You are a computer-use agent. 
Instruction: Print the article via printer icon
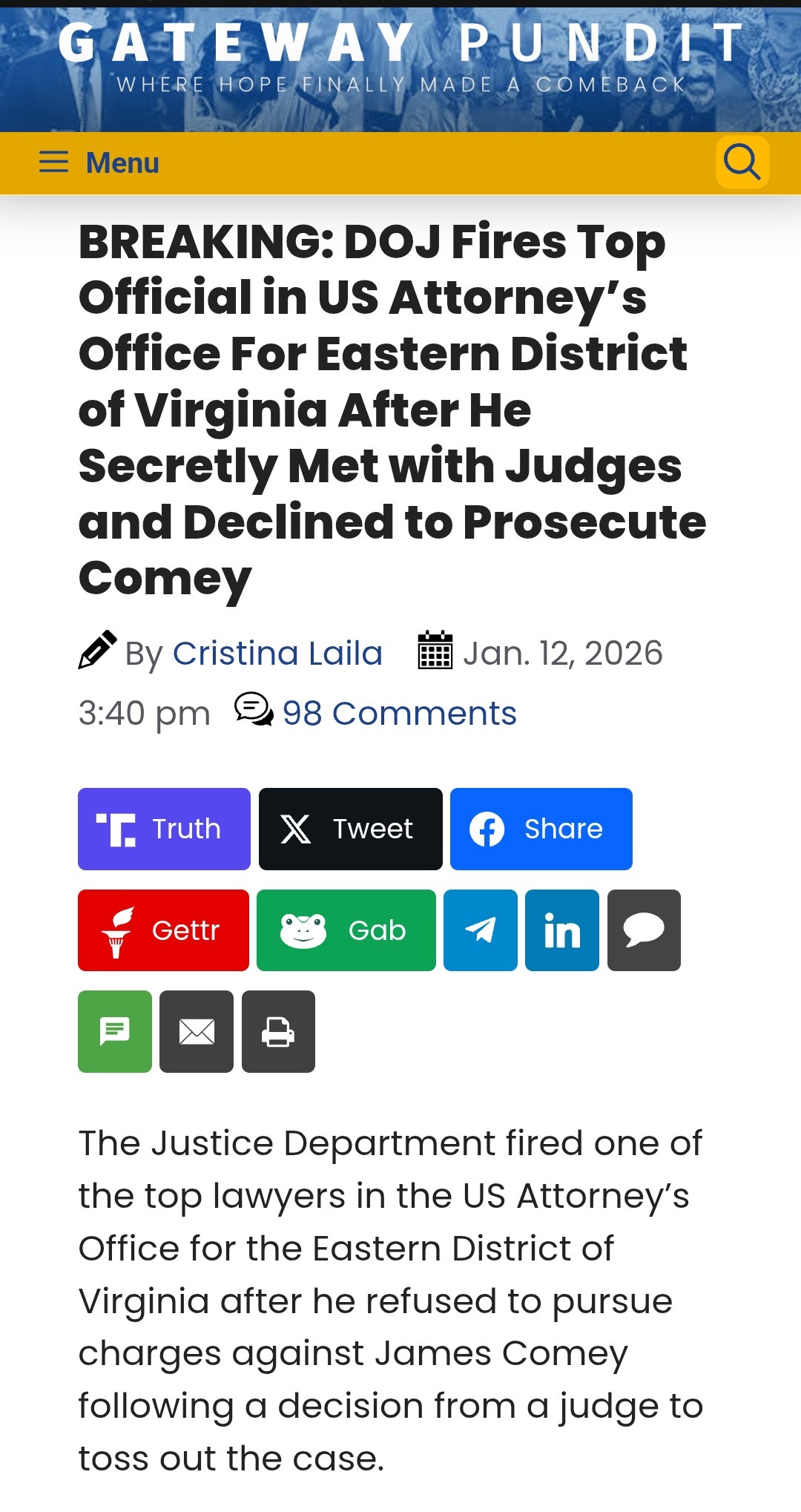pyautogui.click(x=278, y=1031)
